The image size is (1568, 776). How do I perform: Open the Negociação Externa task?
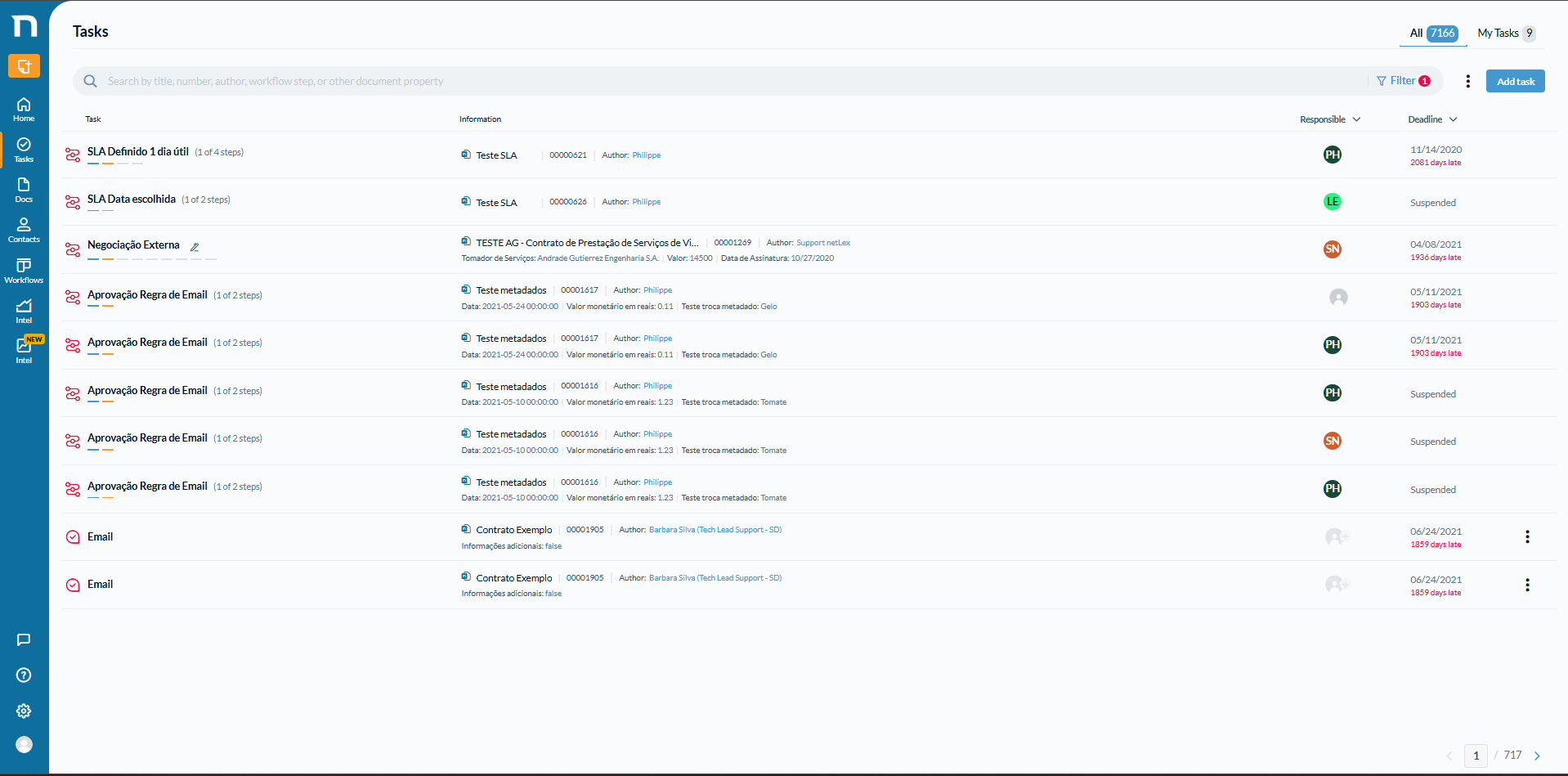coord(133,245)
